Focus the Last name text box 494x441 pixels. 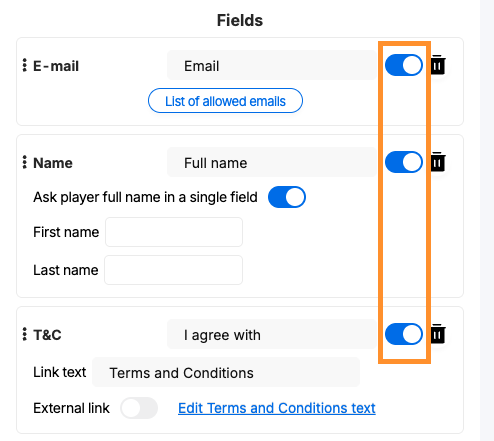[x=174, y=270]
